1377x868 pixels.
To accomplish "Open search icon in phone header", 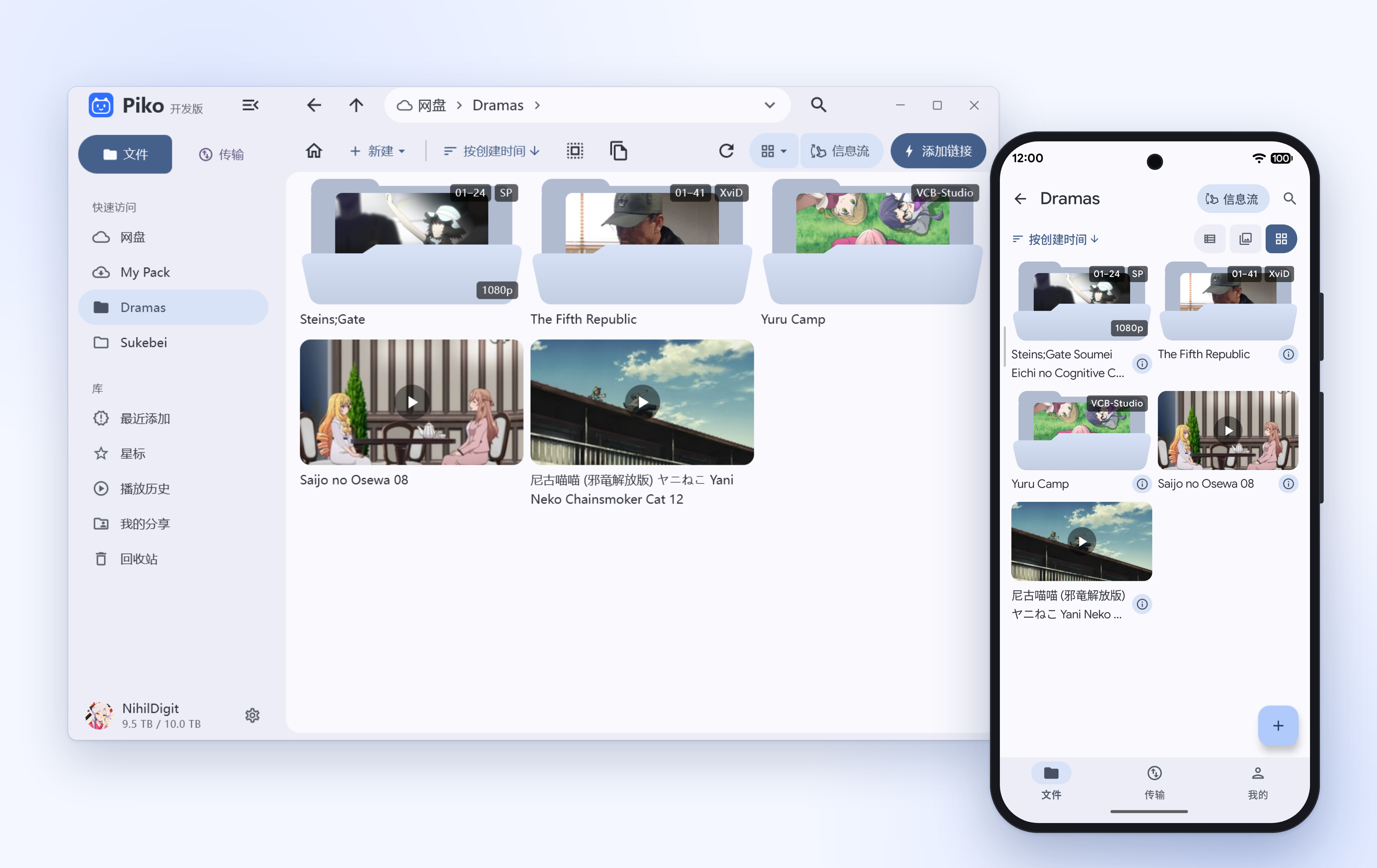I will pos(1290,198).
